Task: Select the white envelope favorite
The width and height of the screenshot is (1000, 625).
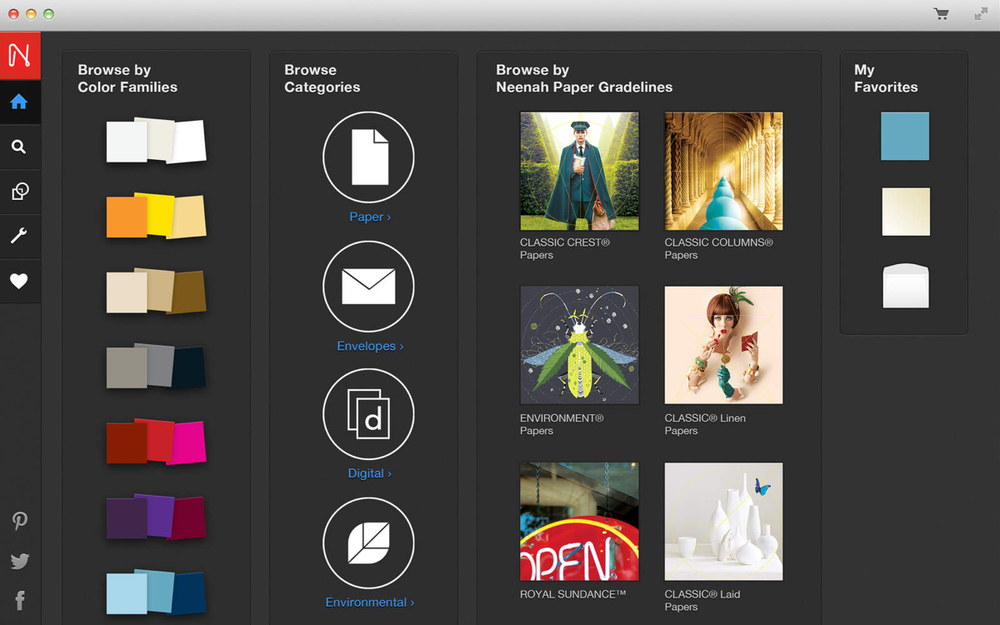Action: coord(906,286)
